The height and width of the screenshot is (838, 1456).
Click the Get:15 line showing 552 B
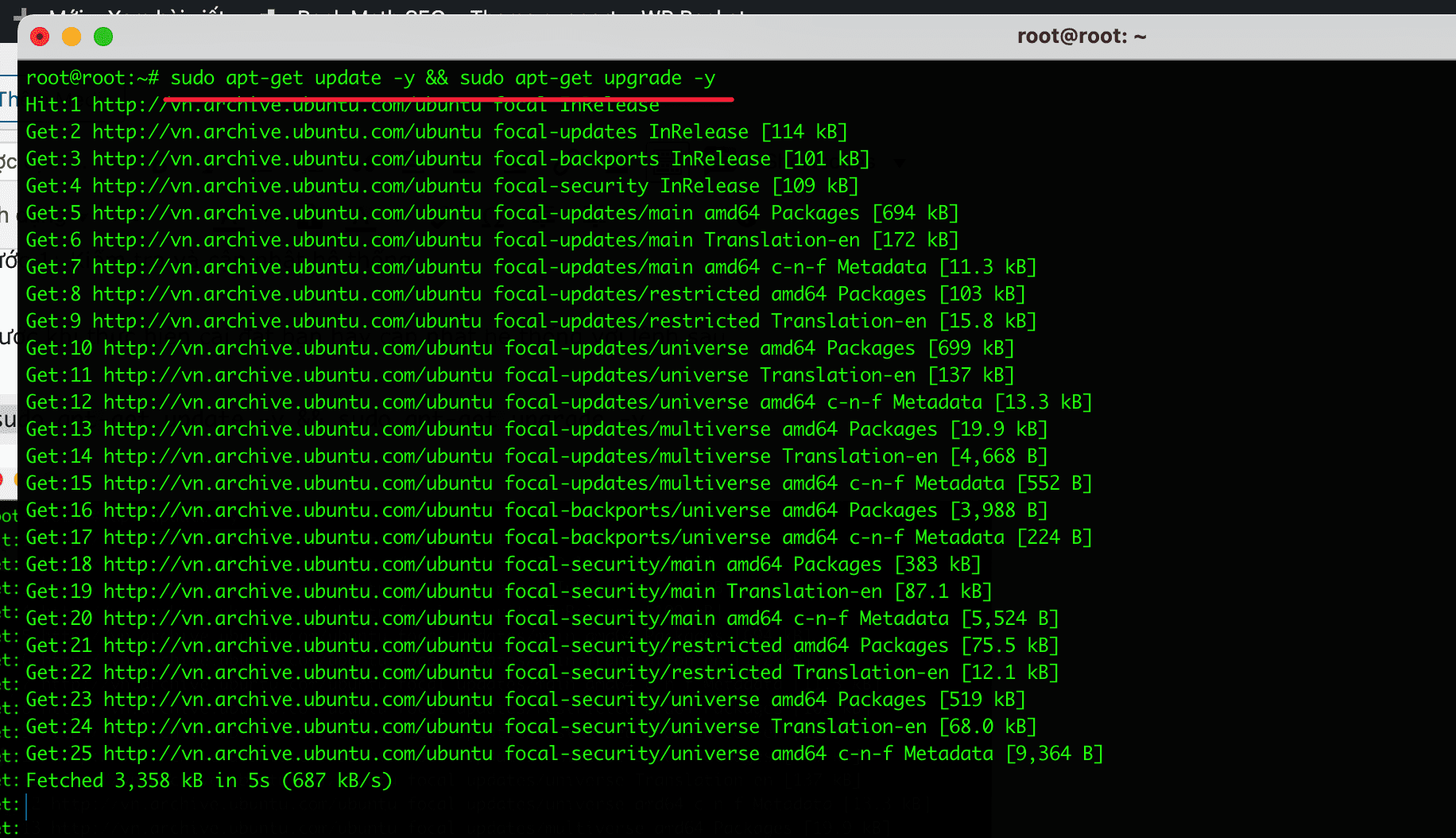click(x=559, y=483)
